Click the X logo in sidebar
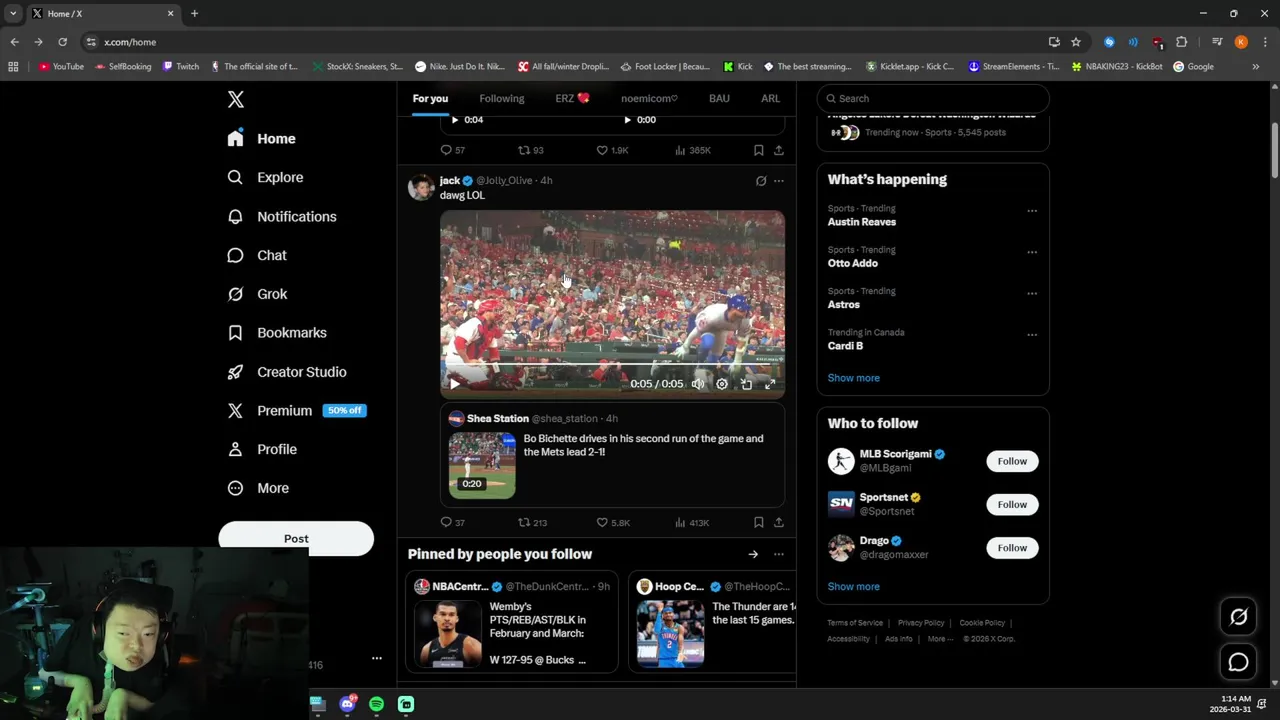 (x=236, y=99)
